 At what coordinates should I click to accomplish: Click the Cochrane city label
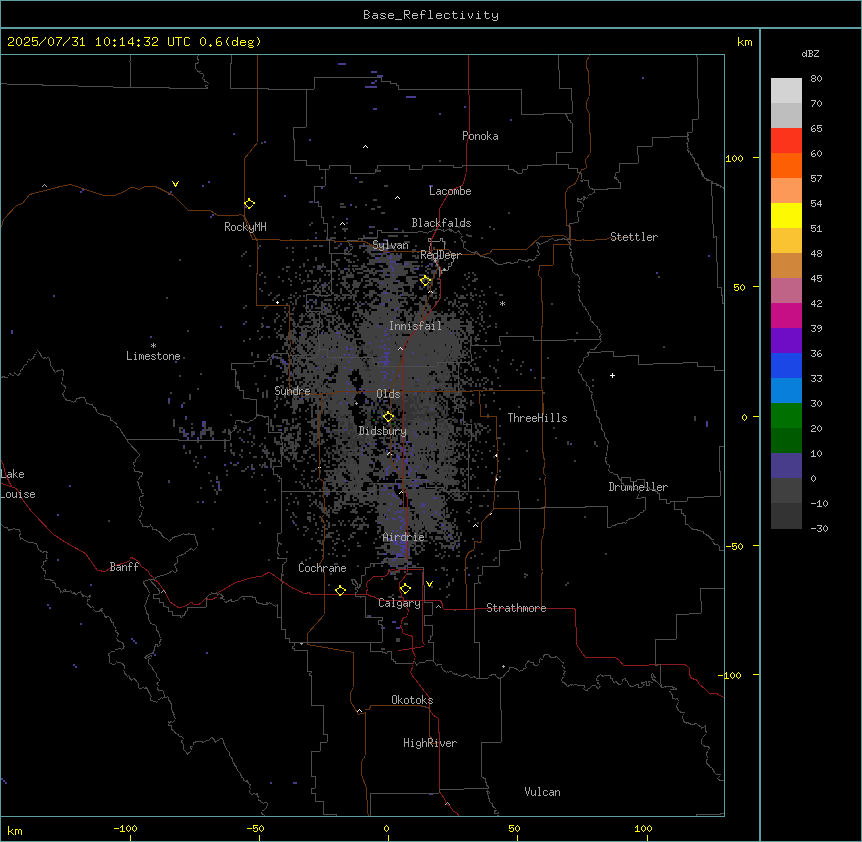[x=322, y=568]
